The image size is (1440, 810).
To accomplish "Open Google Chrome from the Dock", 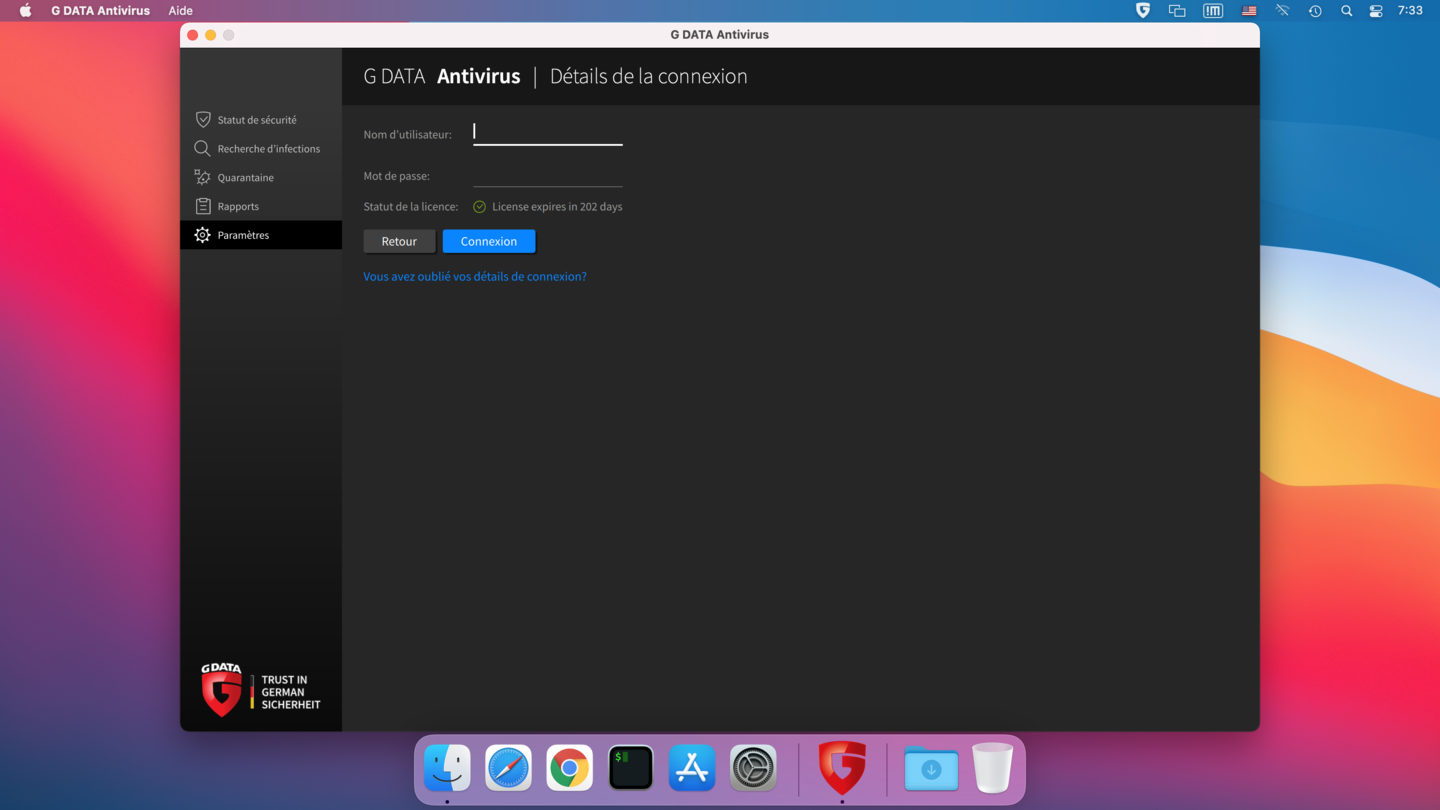I will click(569, 768).
